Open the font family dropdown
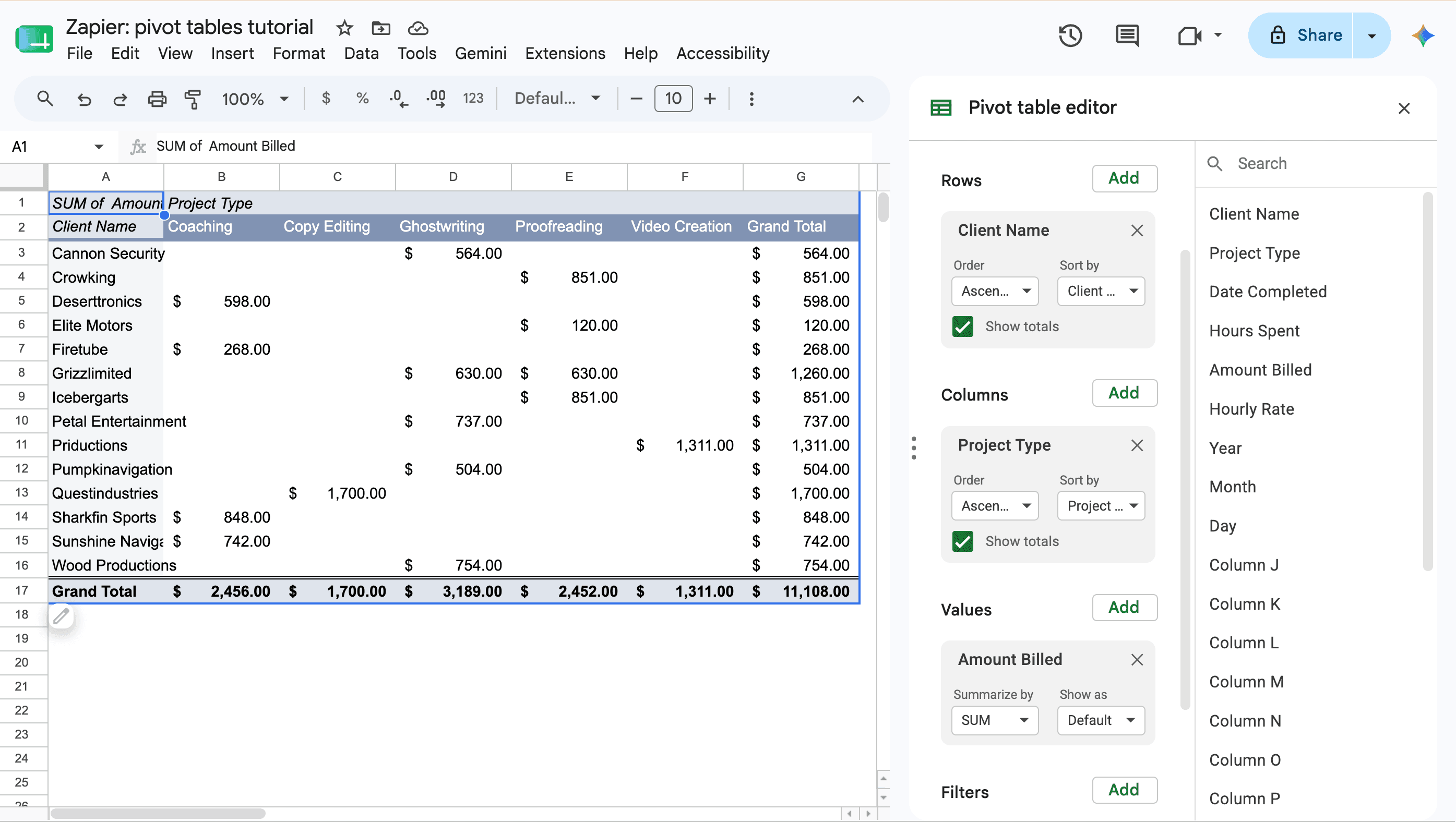 [557, 99]
